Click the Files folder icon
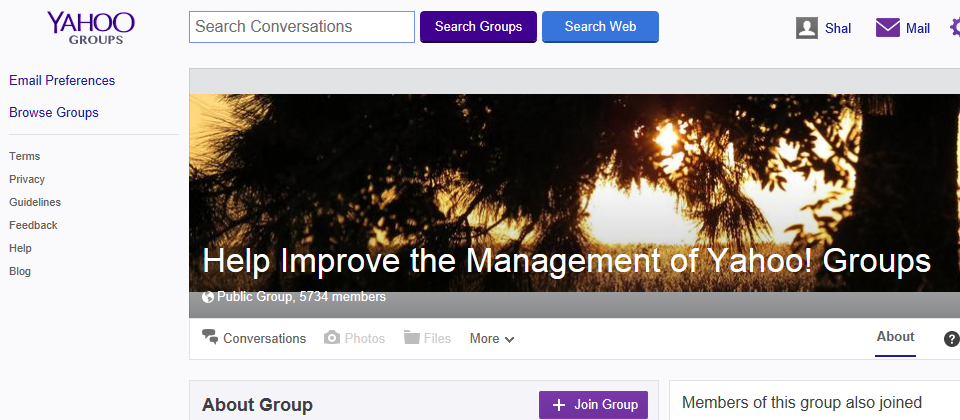 [x=412, y=338]
